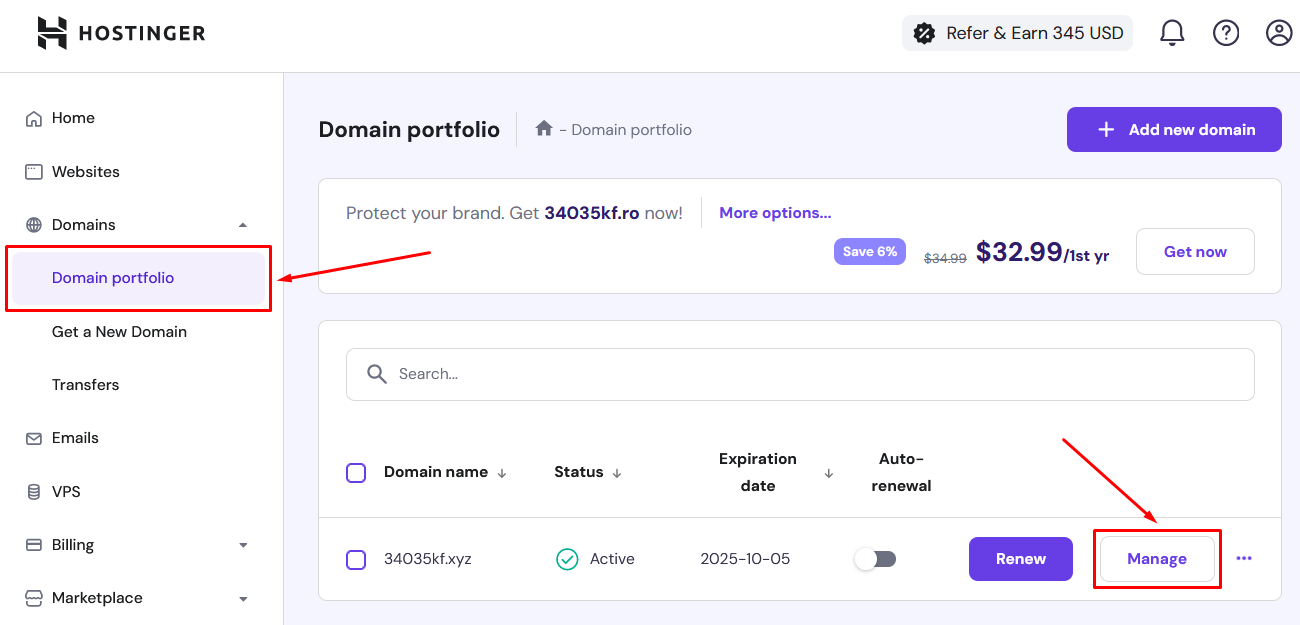The image size is (1300, 625).
Task: Collapse the Domains sidebar section
Action: [242, 224]
